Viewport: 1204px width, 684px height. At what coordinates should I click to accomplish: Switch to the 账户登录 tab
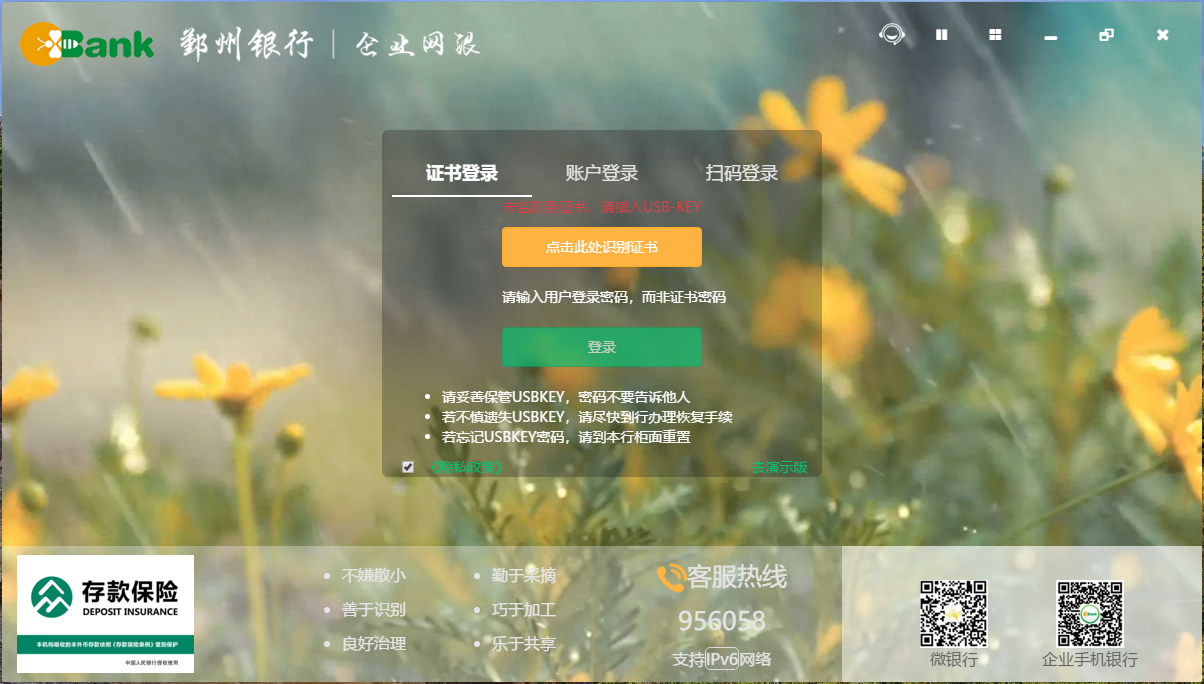[x=601, y=171]
